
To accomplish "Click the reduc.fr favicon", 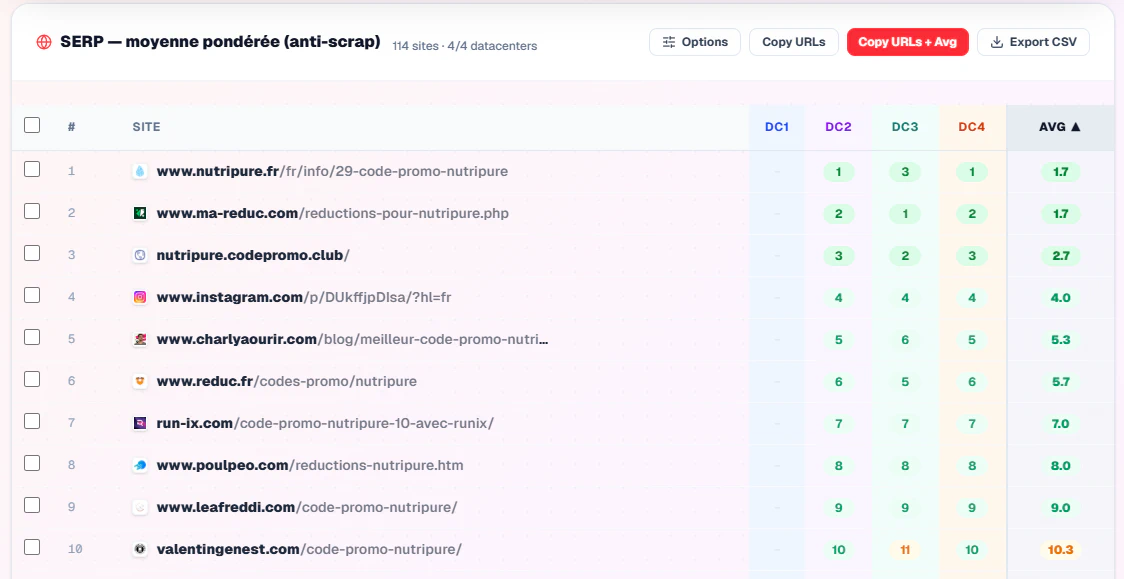I will [140, 381].
